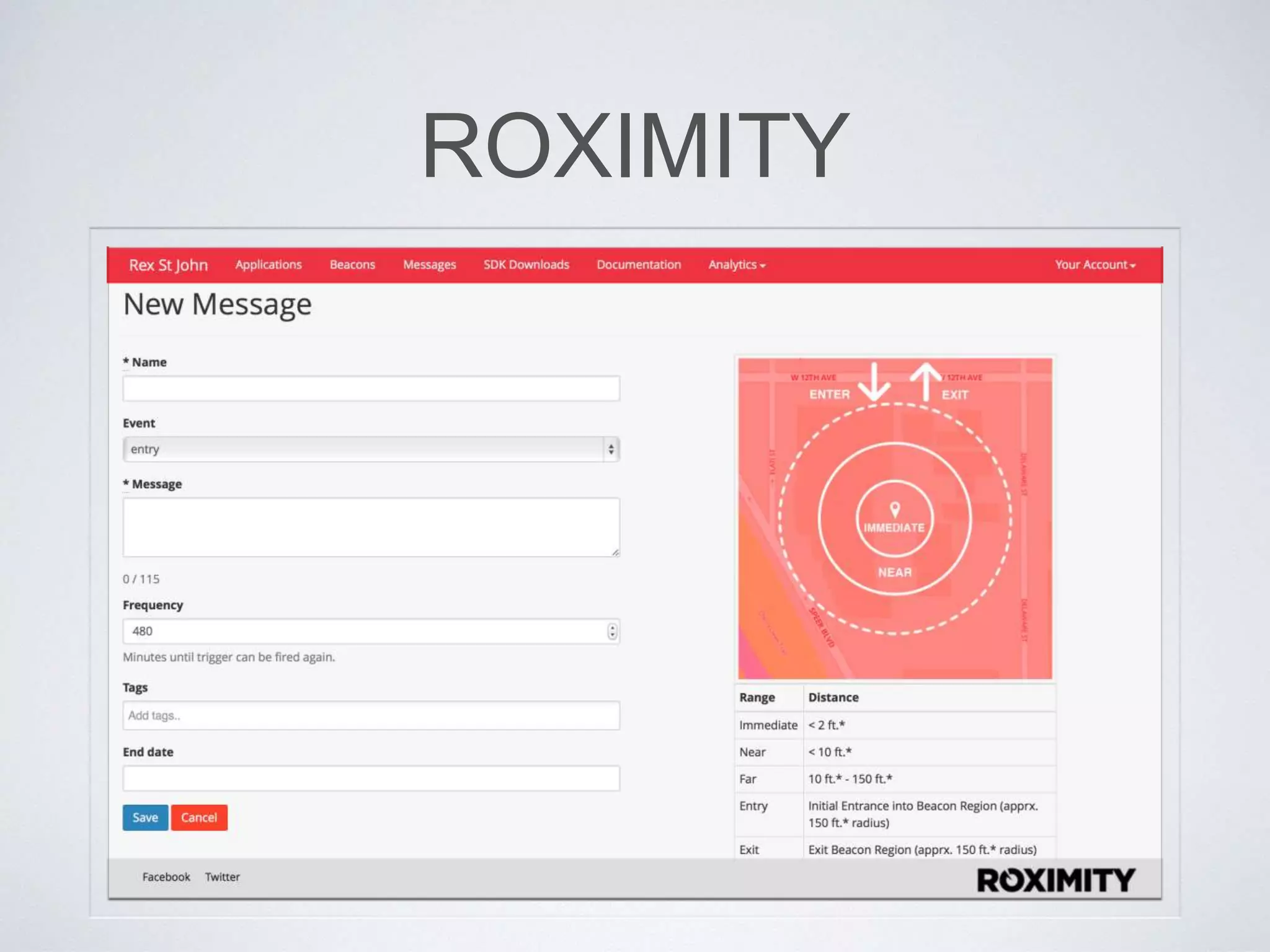The image size is (1270, 952).
Task: Click the location pin in Immediate circle
Action: 895,509
